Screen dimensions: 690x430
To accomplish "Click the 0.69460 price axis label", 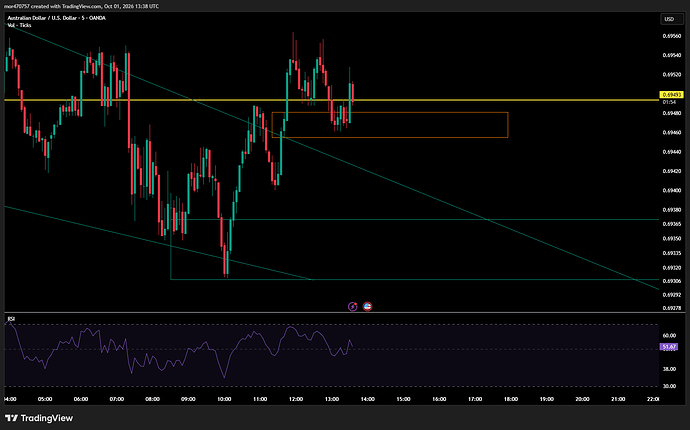I will (x=672, y=132).
